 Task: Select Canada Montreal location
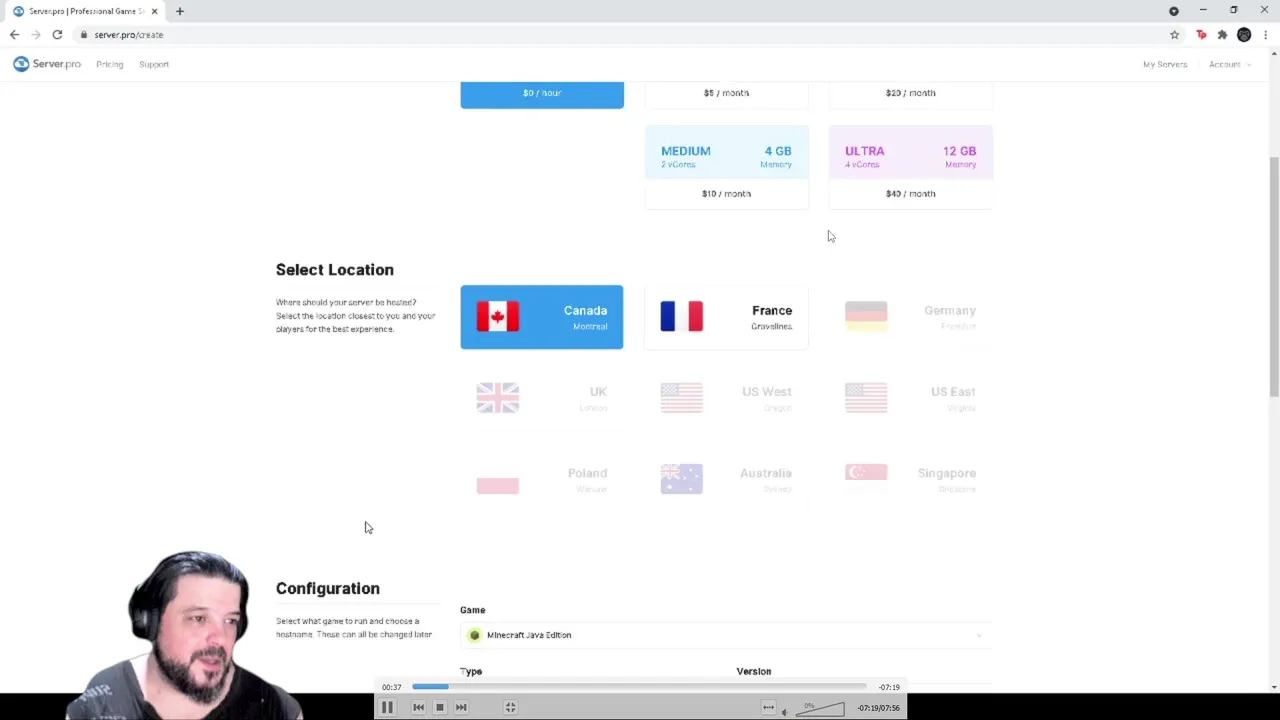pos(542,317)
